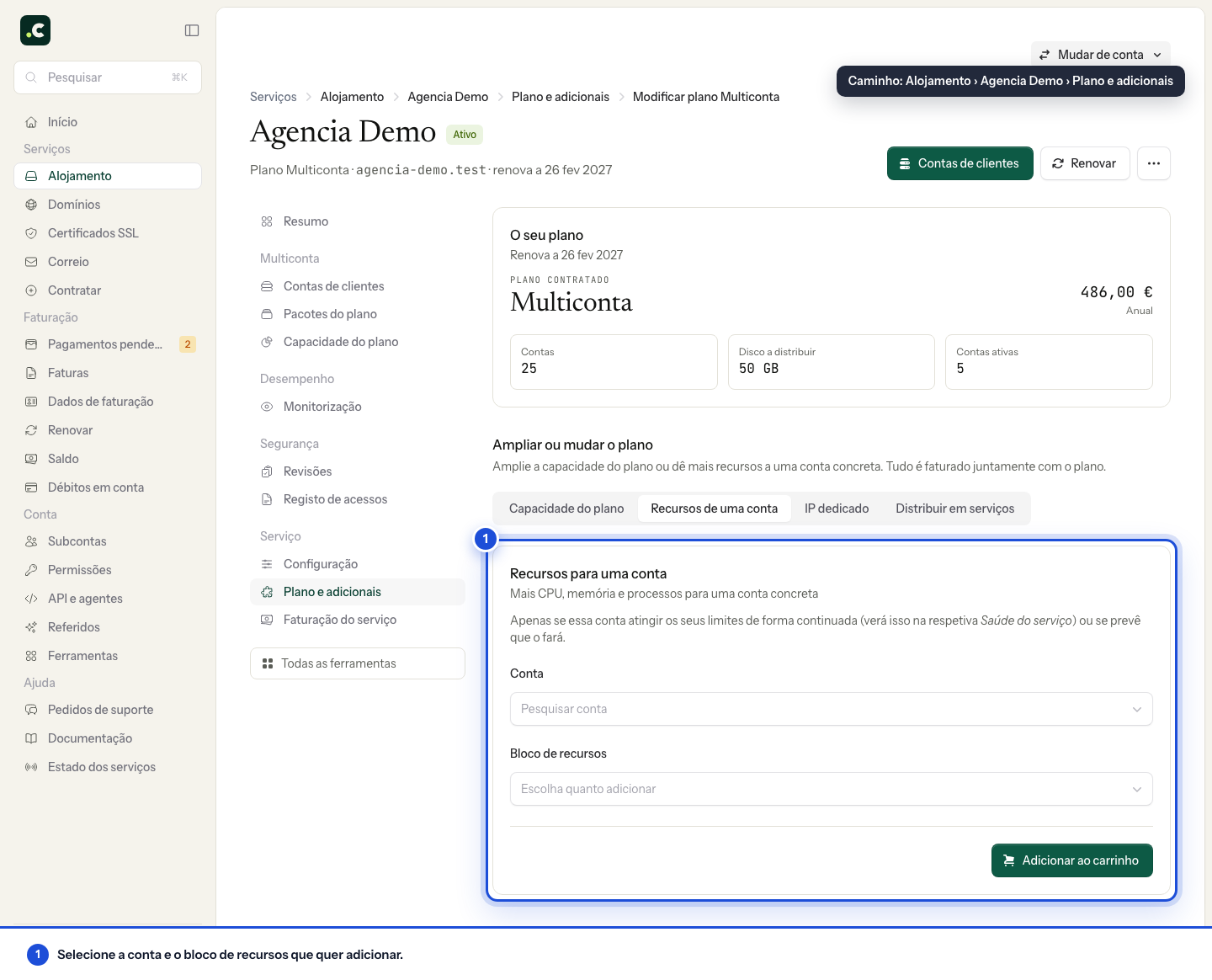
Task: Open Plano e adicionais breadcrumb link
Action: pos(561,97)
